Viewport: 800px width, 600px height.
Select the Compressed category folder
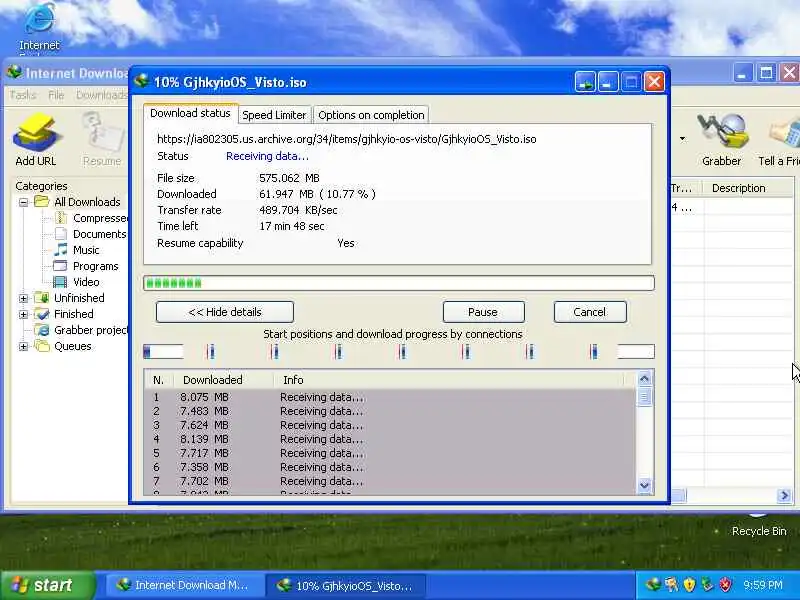click(92, 218)
